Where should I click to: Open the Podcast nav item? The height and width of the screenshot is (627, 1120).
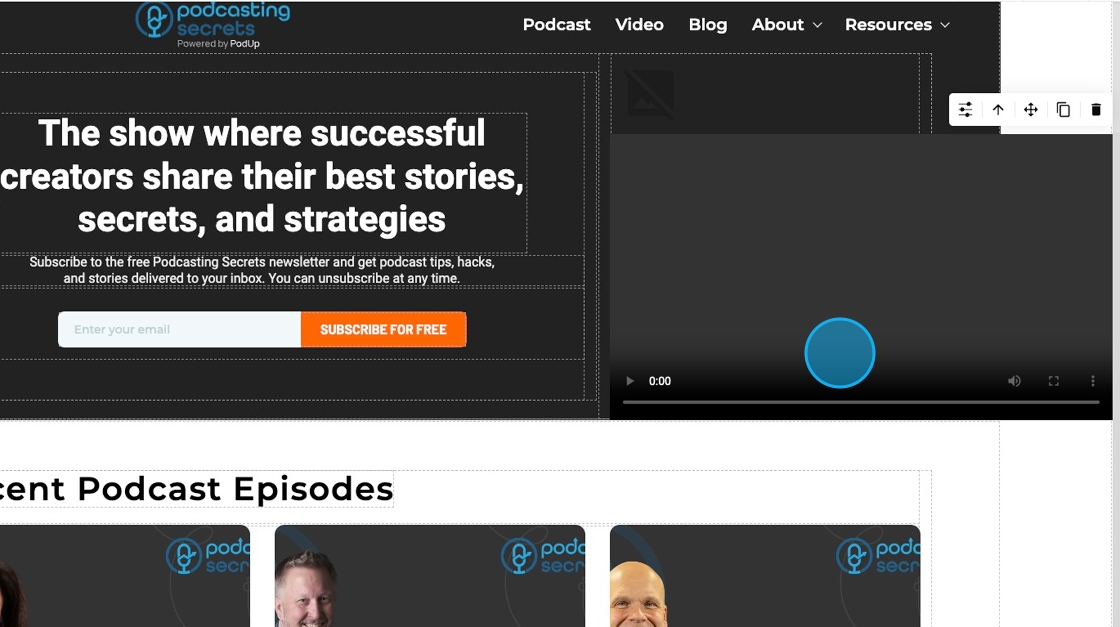[556, 24]
